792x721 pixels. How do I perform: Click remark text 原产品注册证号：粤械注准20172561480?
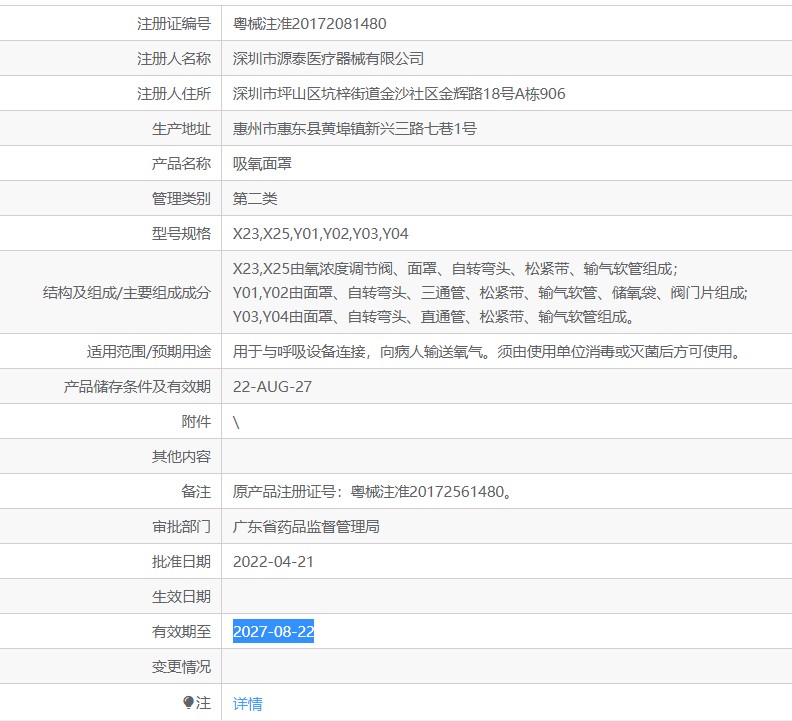373,492
